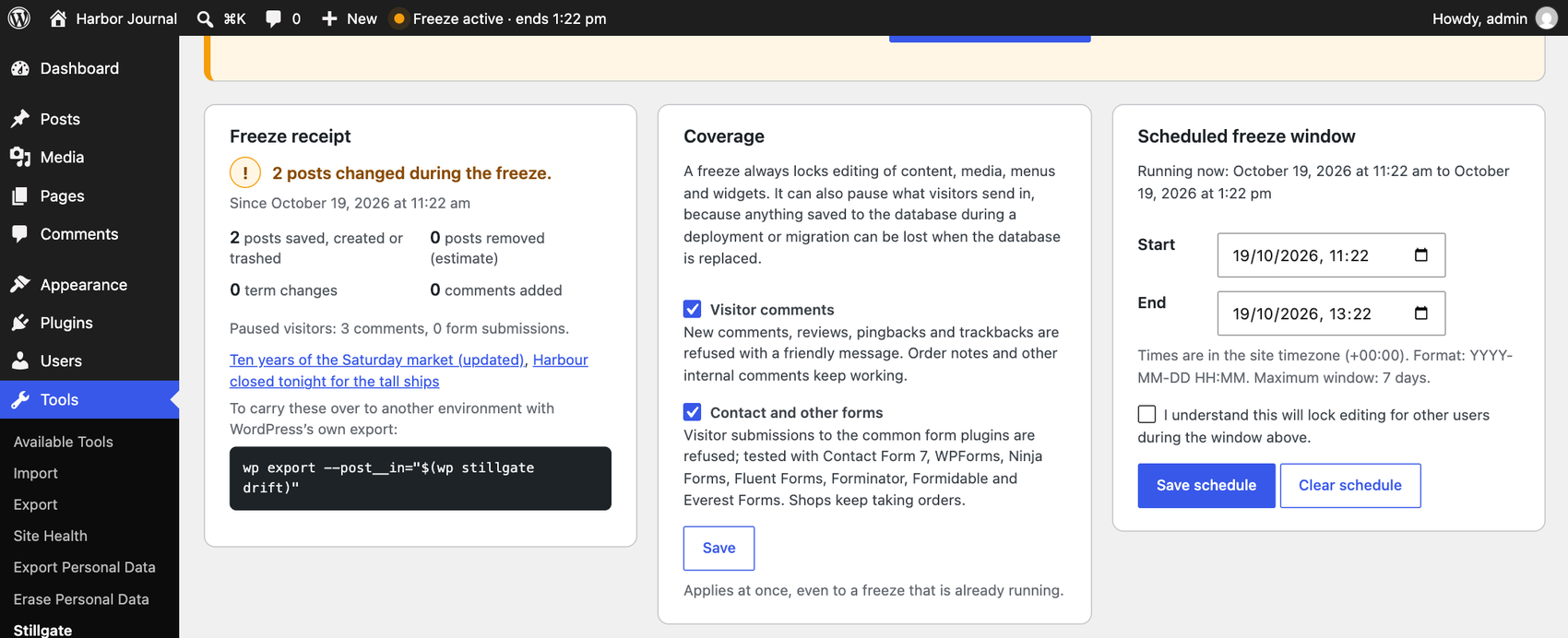Click the Appearance paintbrush icon
Viewport: 1568px width, 638px height.
pos(20,285)
